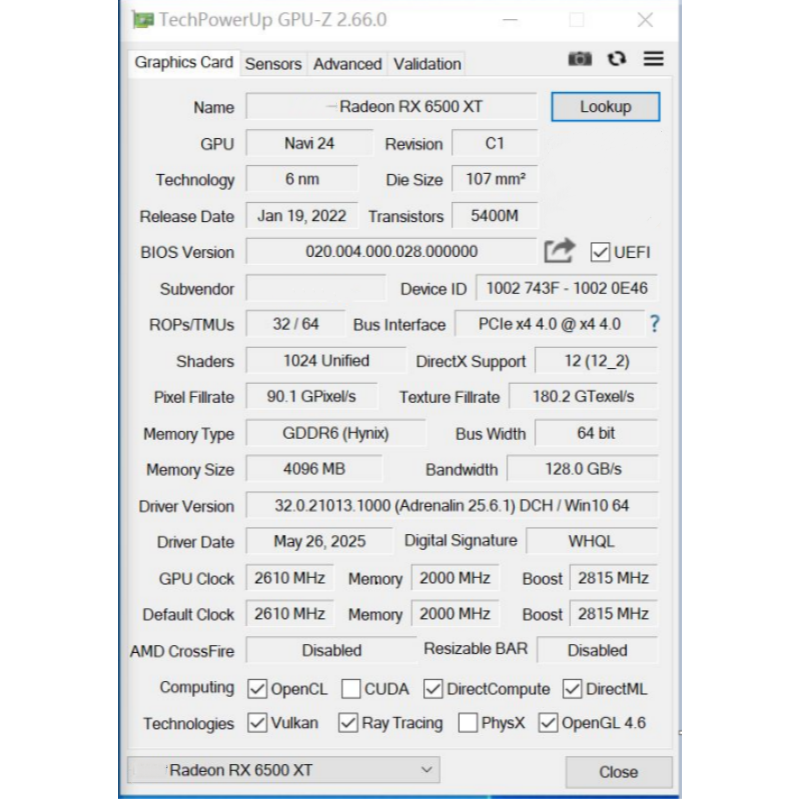Toggle the OpenCL checkbox
This screenshot has width=800, height=800.
click(x=257, y=689)
